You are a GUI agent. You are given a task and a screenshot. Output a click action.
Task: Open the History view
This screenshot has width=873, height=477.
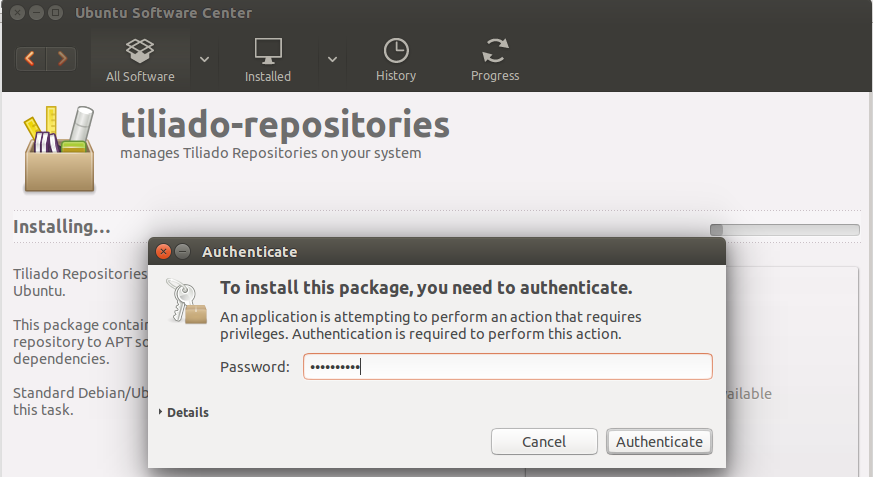tap(396, 61)
